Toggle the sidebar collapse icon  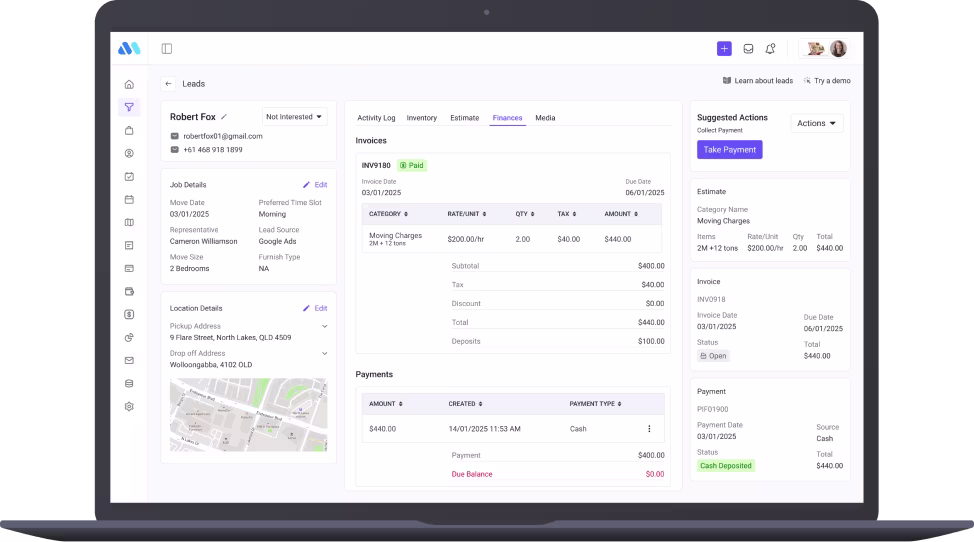(167, 48)
